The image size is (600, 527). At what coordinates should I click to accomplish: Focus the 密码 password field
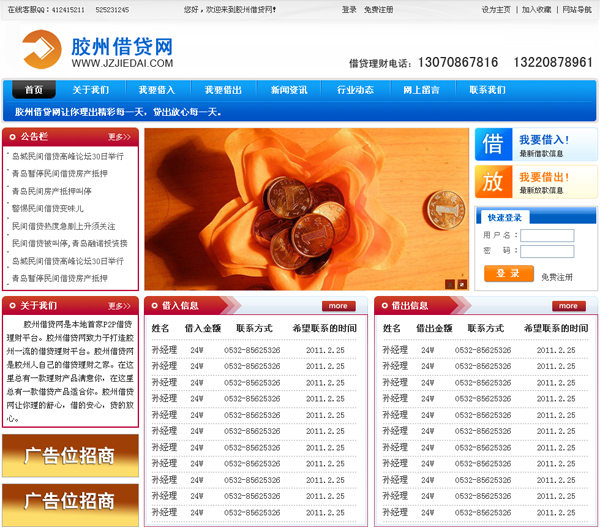point(547,251)
